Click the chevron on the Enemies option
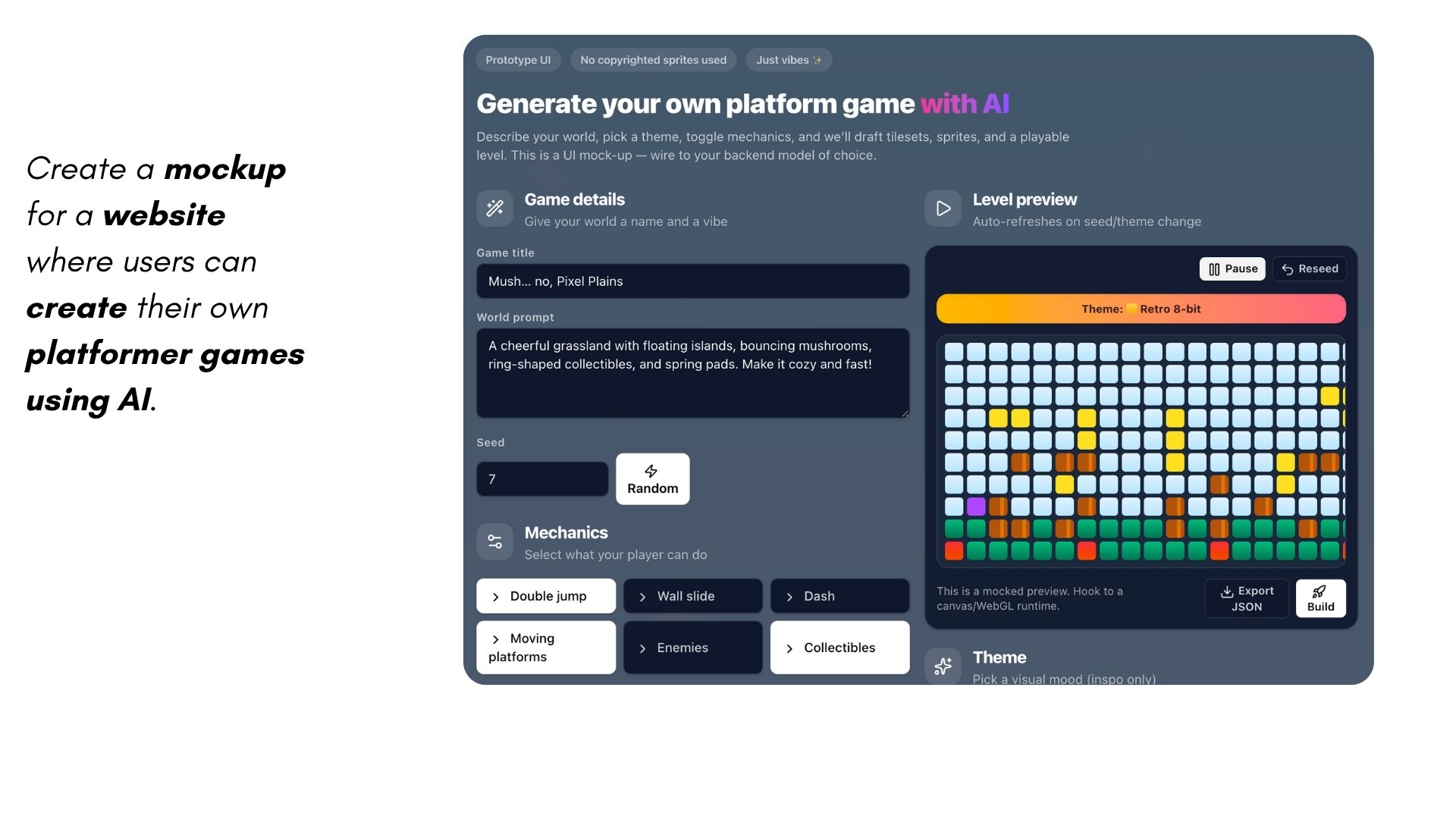Image resolution: width=1456 pixels, height=819 pixels. [x=642, y=648]
